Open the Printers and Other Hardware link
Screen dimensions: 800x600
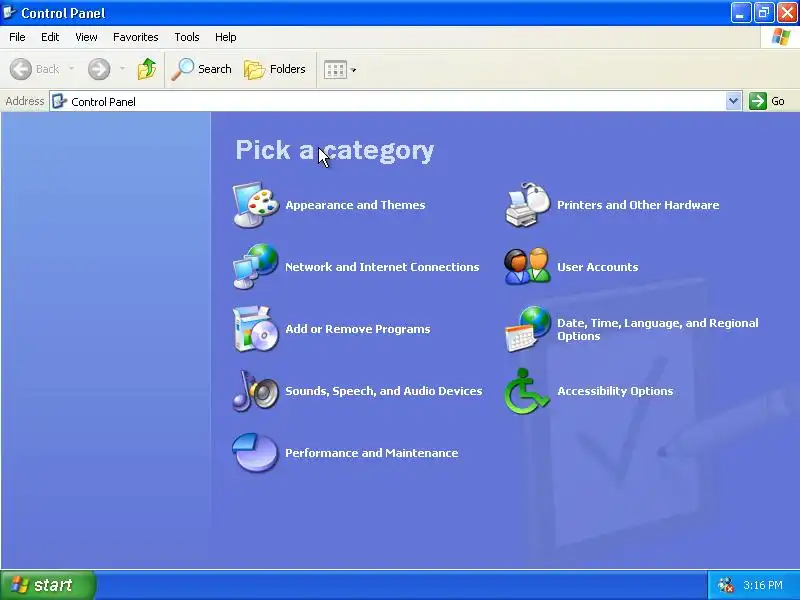point(638,205)
